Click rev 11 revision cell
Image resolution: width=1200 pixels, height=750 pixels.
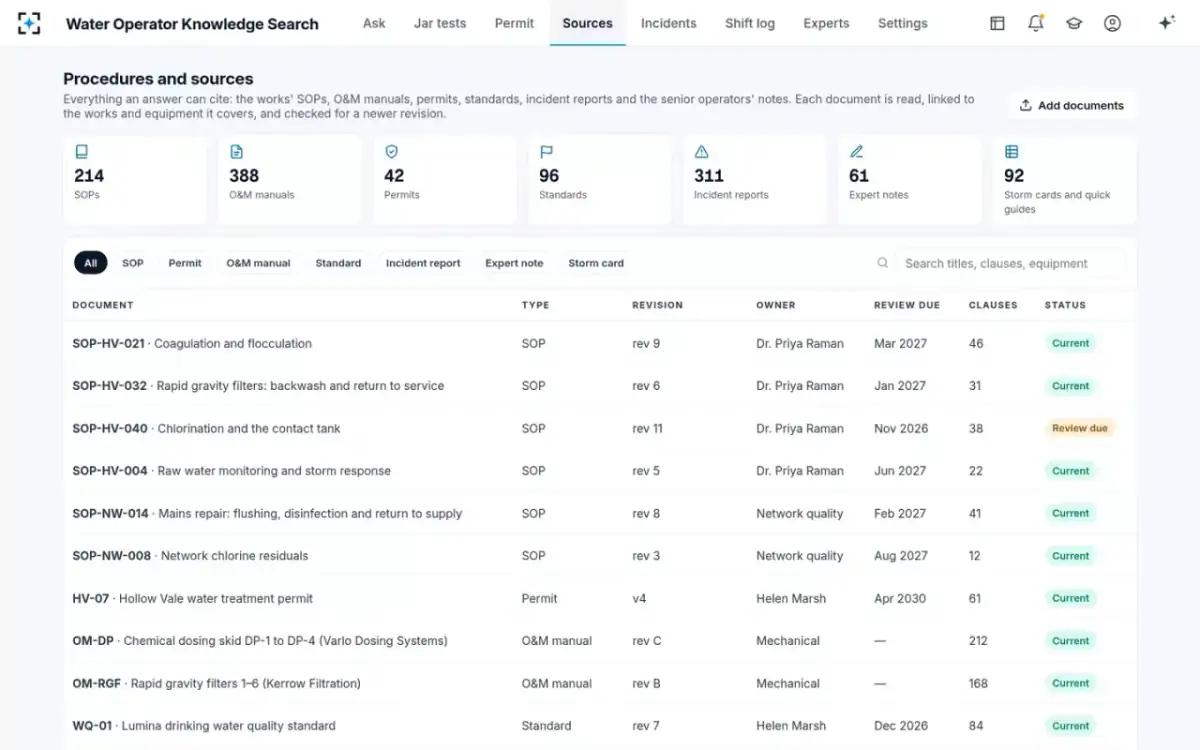[x=647, y=428]
